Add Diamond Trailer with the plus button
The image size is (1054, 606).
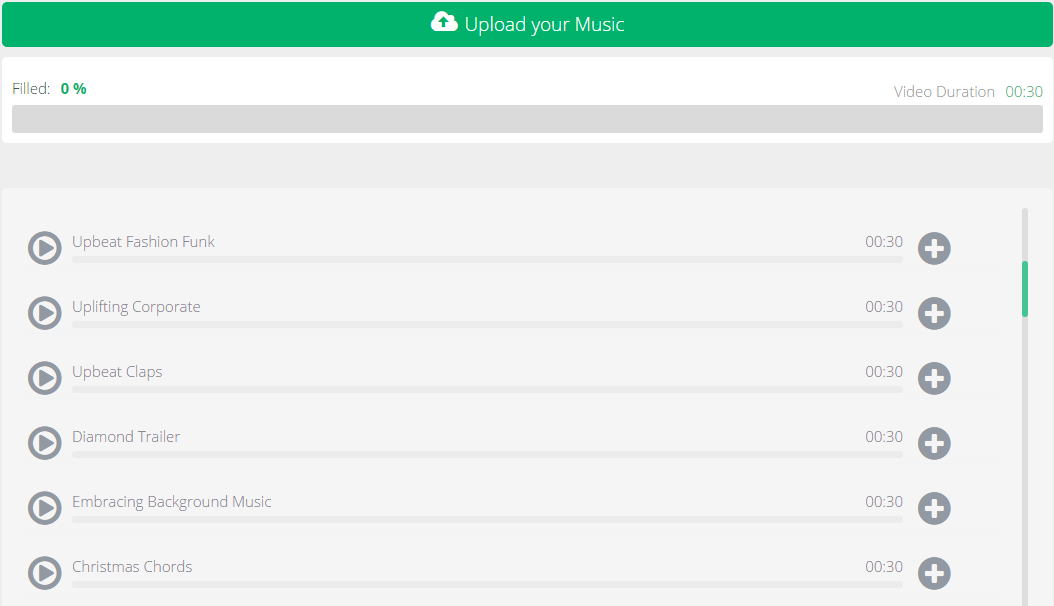[934, 443]
